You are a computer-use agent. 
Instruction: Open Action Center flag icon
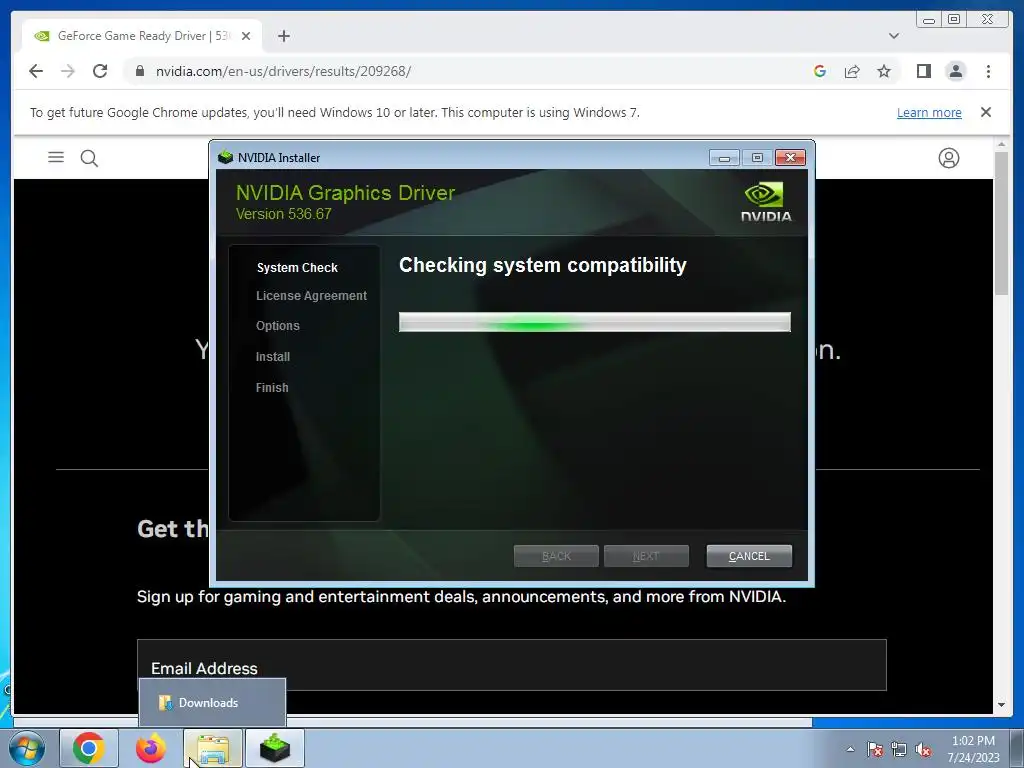click(875, 749)
